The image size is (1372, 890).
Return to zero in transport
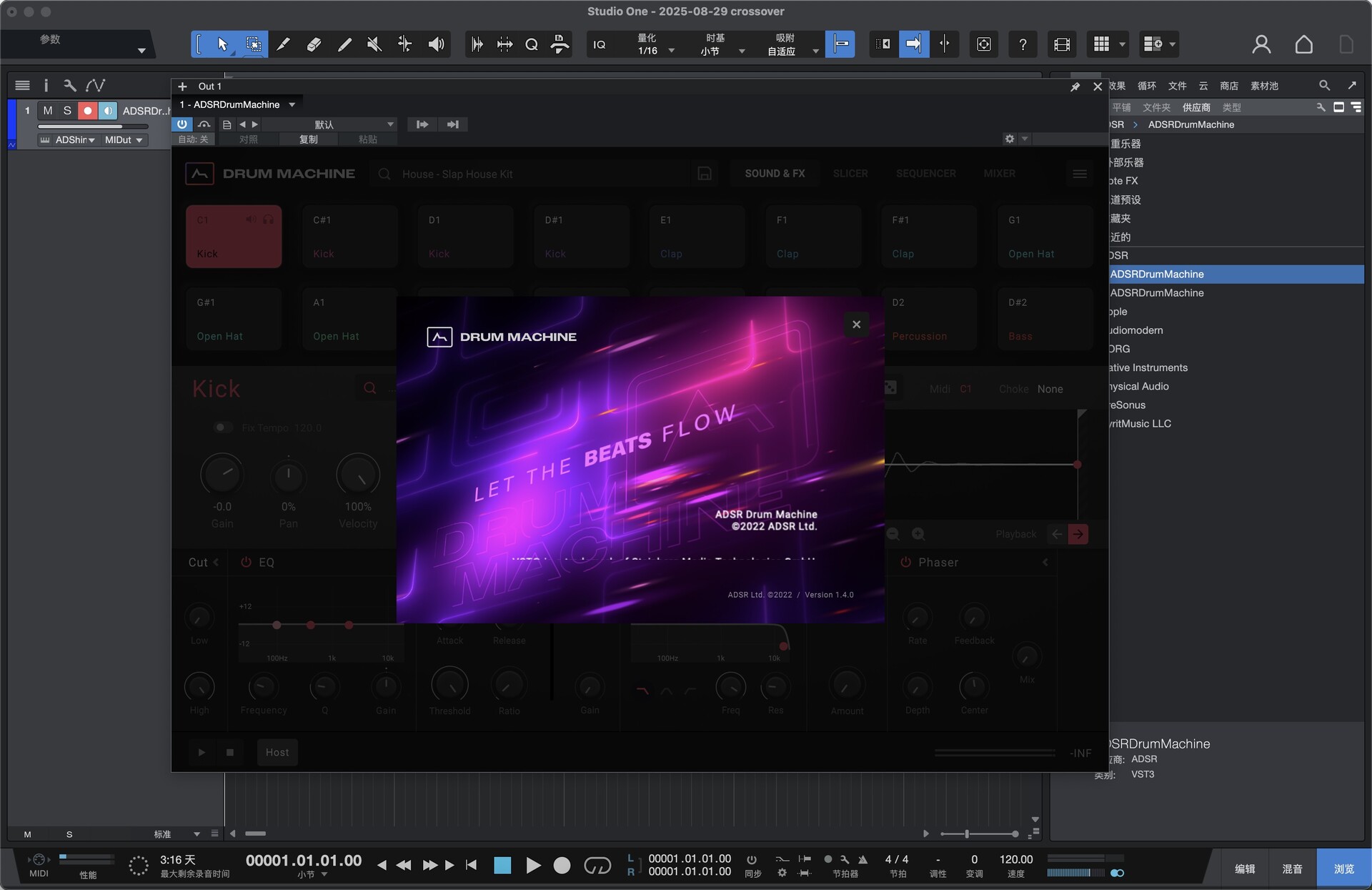[471, 865]
